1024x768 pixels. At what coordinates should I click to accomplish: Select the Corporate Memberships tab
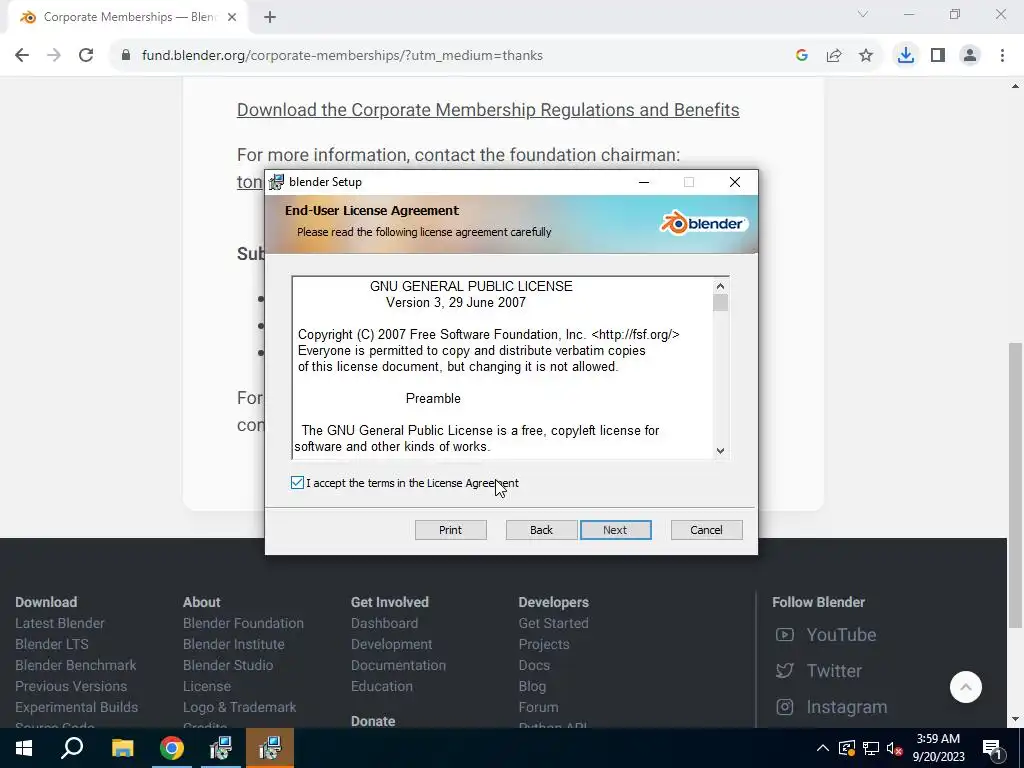click(129, 17)
